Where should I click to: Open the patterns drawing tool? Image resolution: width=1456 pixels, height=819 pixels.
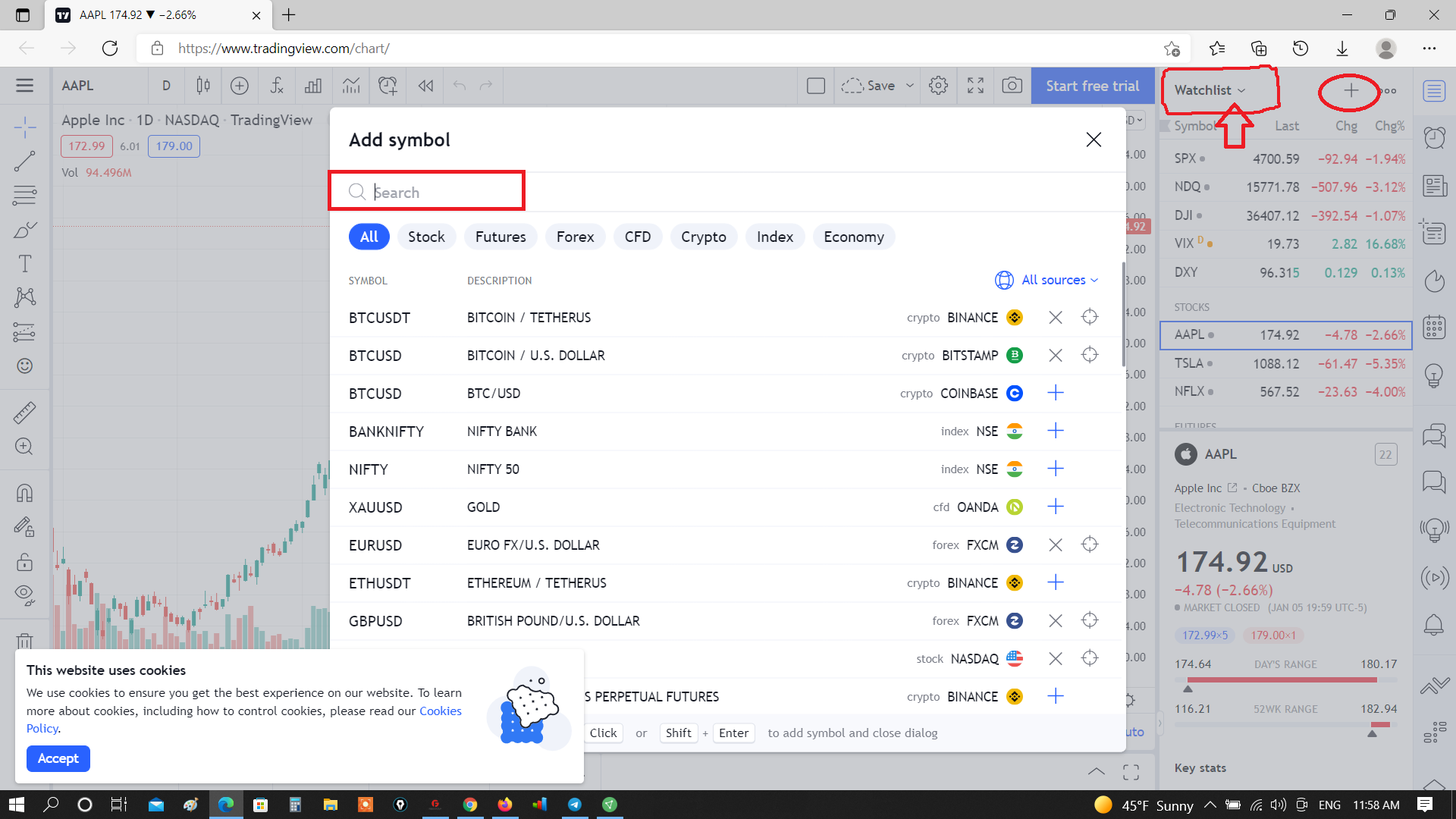point(24,297)
